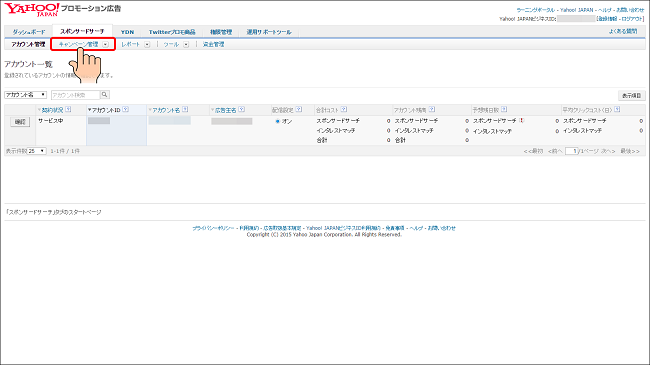Open the 利用規約 footer link
The height and width of the screenshot is (365, 650).
pyautogui.click(x=249, y=228)
